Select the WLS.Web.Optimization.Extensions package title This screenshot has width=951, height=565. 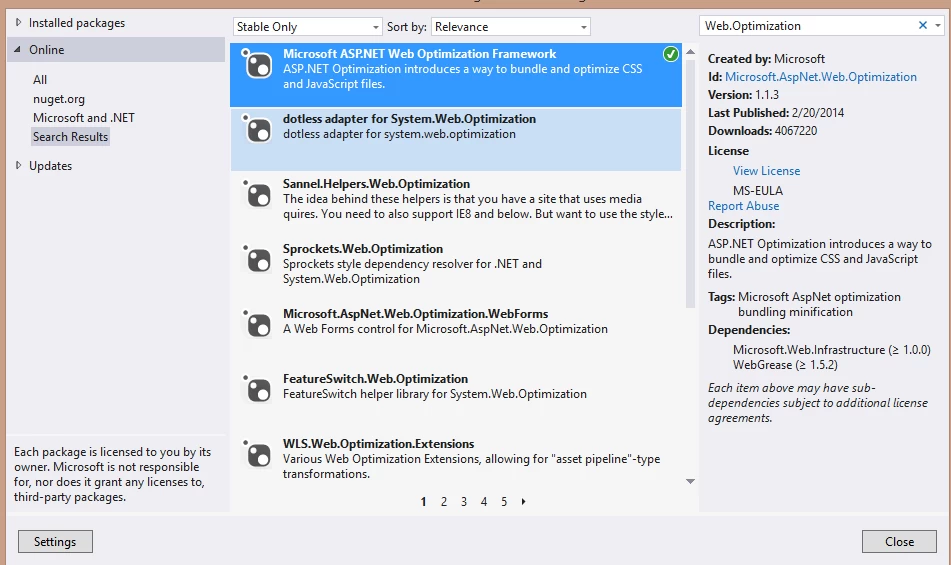point(378,444)
